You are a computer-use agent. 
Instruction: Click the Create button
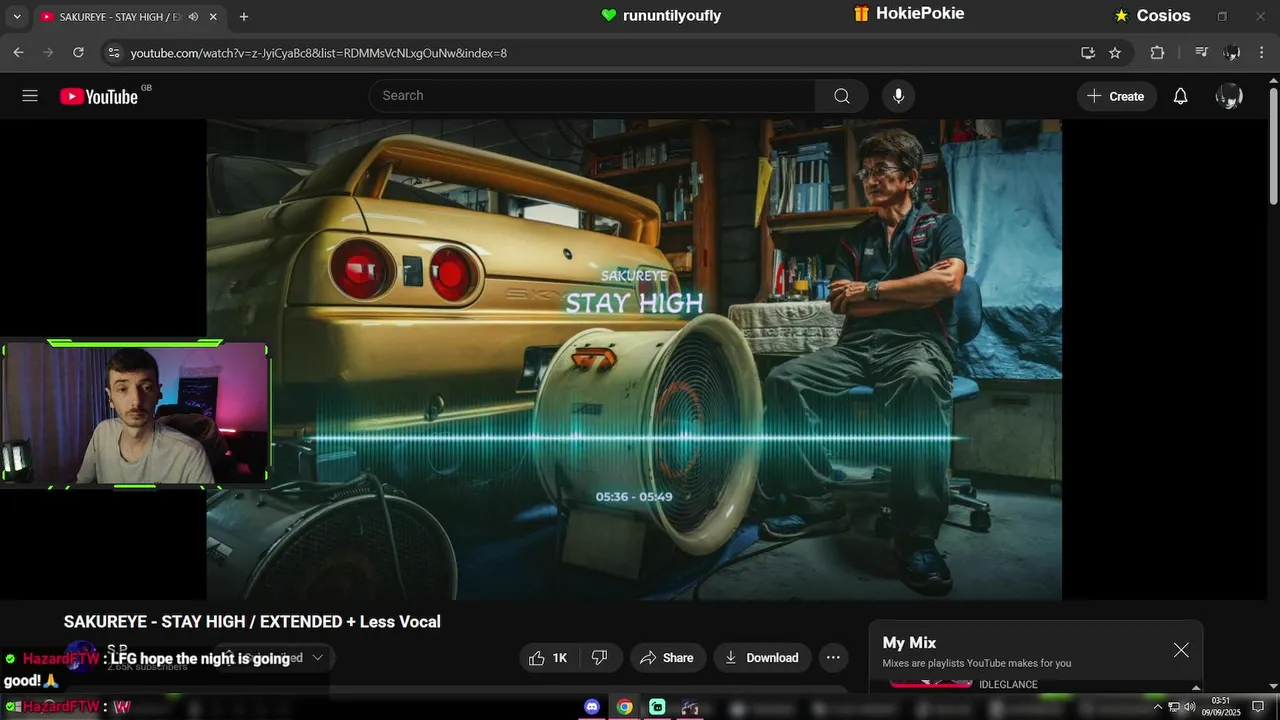point(1117,96)
